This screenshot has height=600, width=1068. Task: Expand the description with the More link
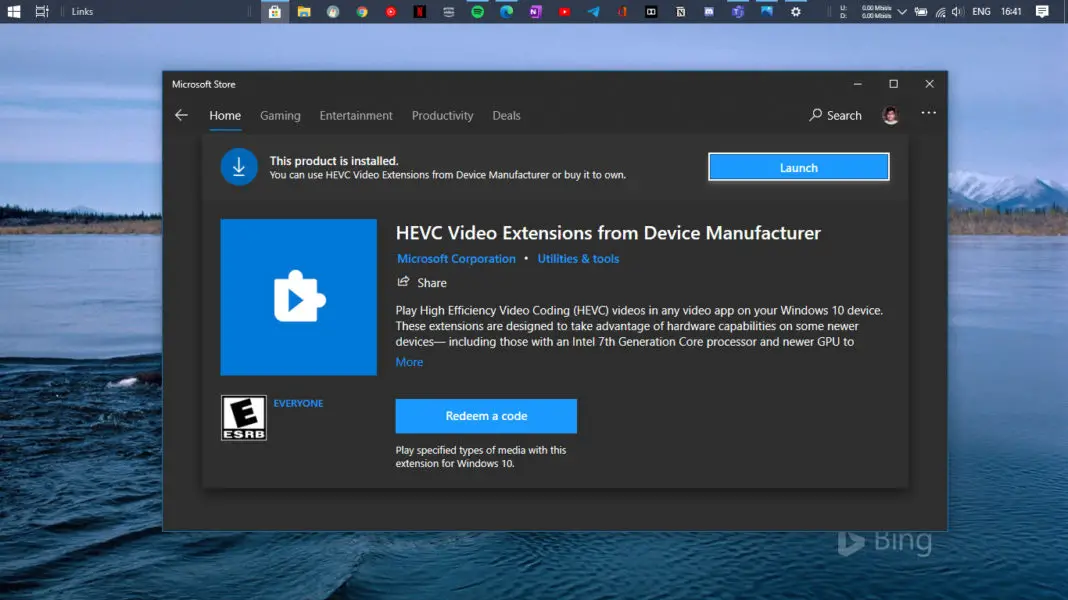click(x=409, y=361)
